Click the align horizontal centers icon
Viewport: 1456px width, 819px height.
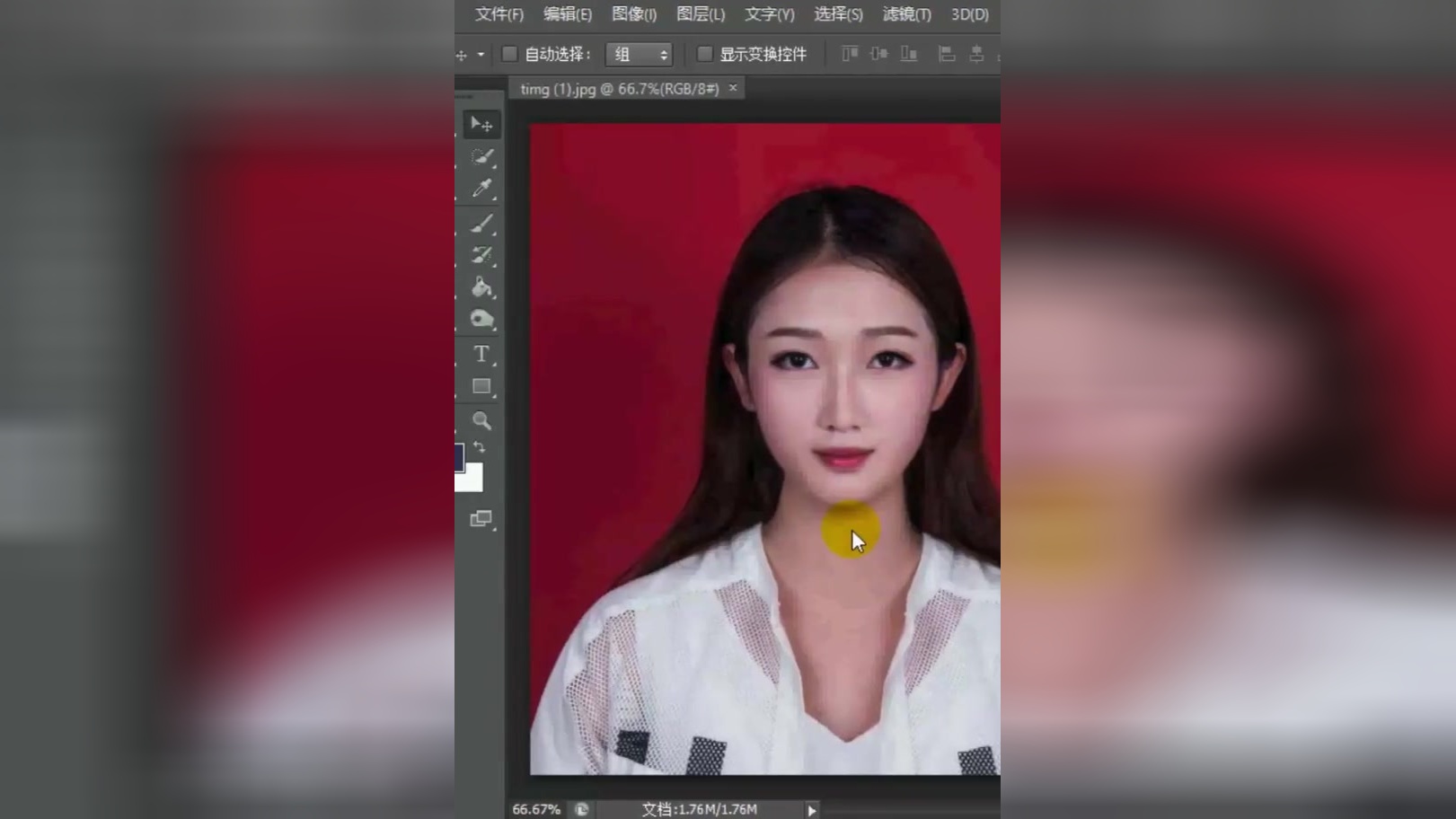pos(975,54)
